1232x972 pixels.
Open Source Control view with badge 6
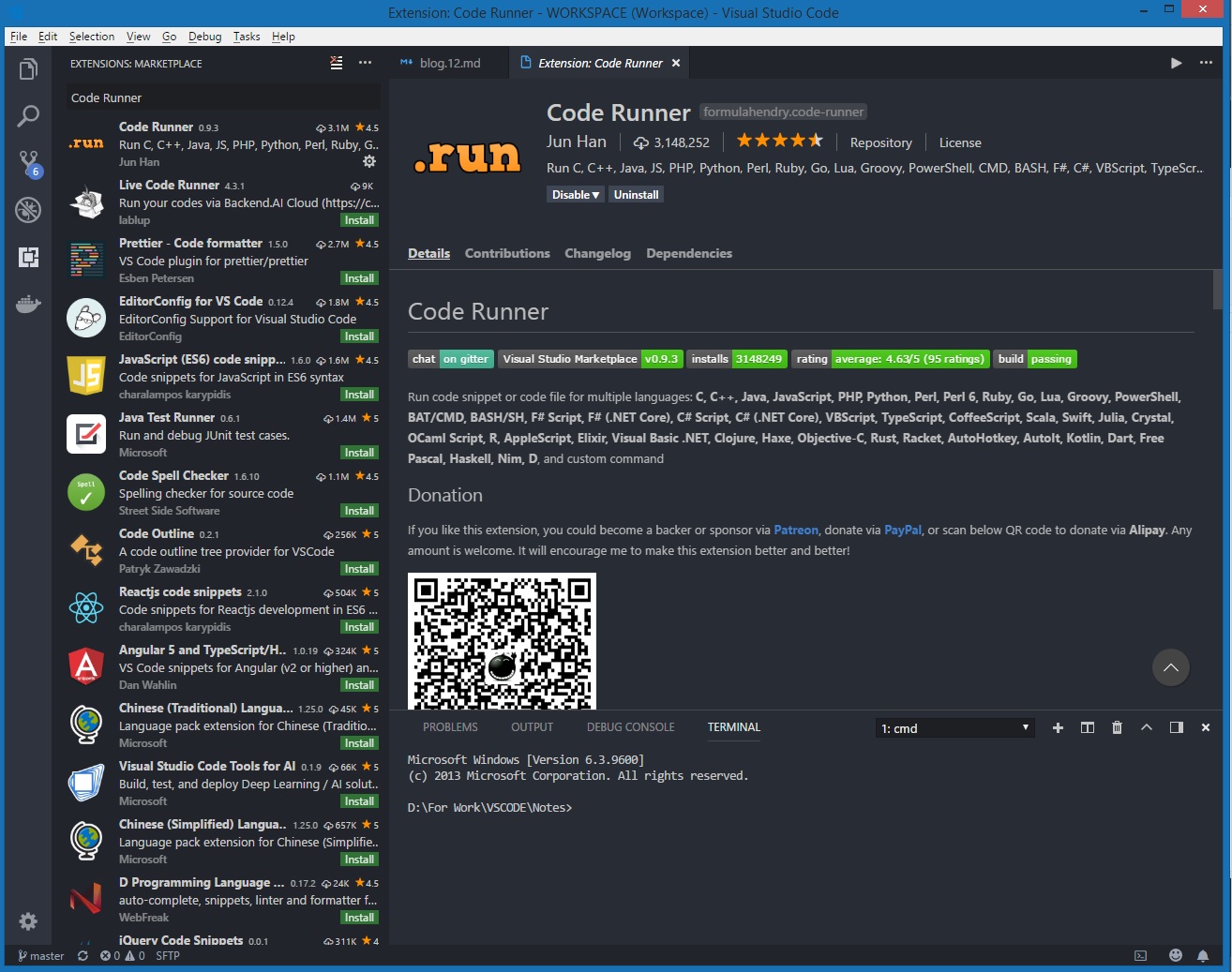29,163
